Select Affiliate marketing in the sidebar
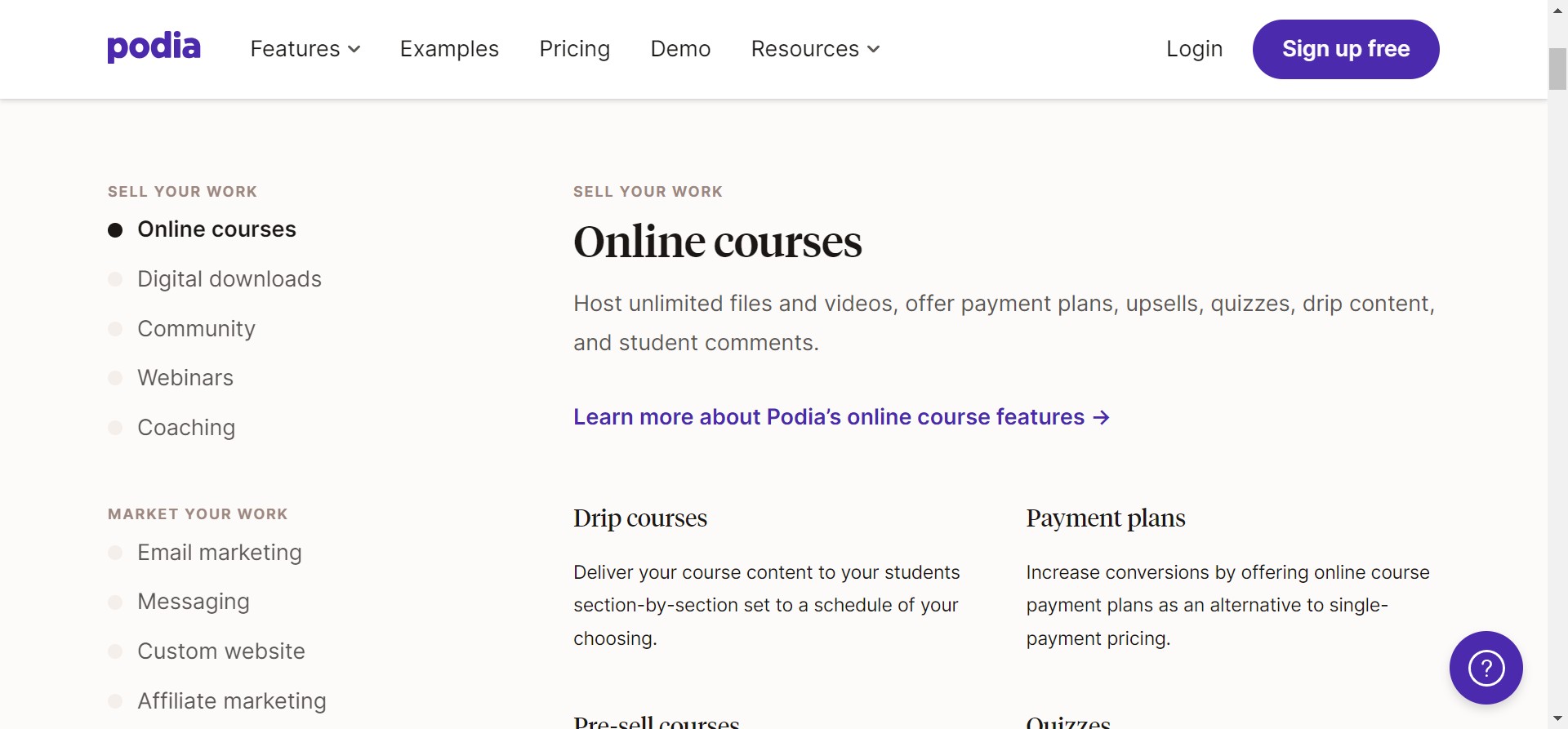This screenshot has height=729, width=1568. 231,701
